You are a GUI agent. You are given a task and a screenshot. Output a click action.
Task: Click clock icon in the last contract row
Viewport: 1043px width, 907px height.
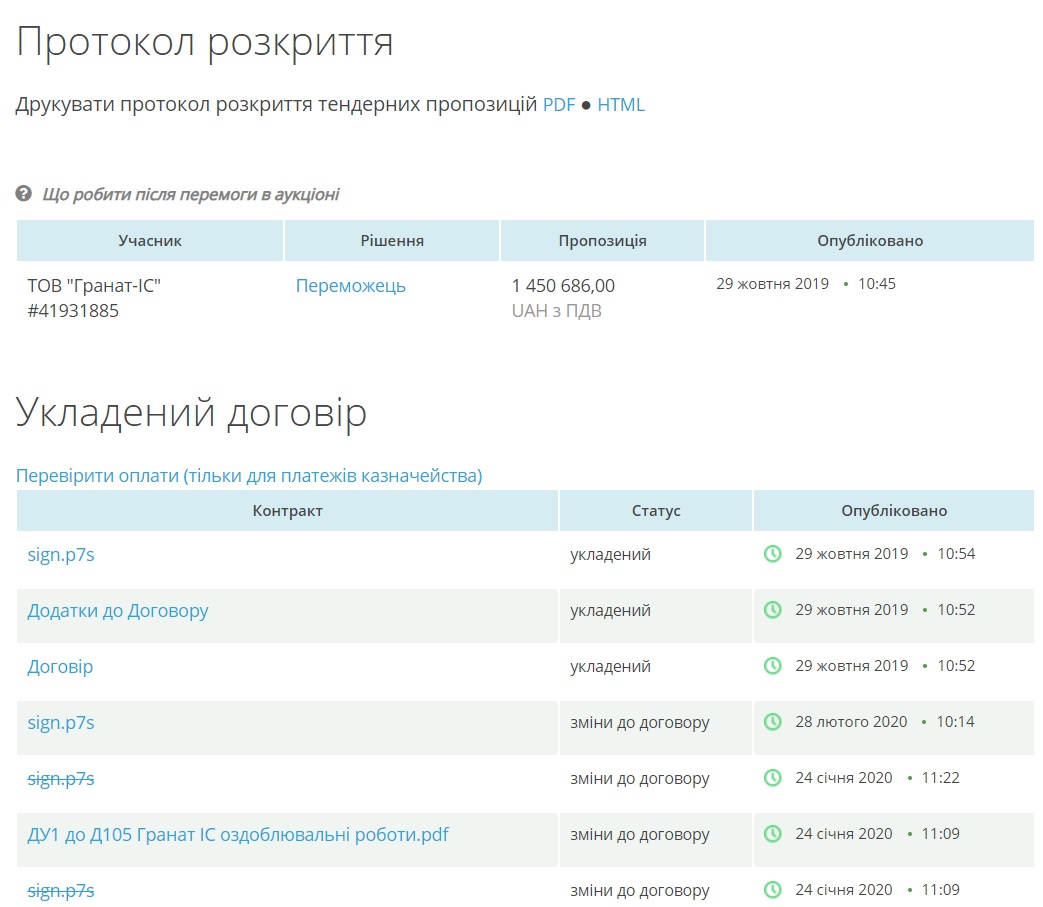pyautogui.click(x=772, y=890)
